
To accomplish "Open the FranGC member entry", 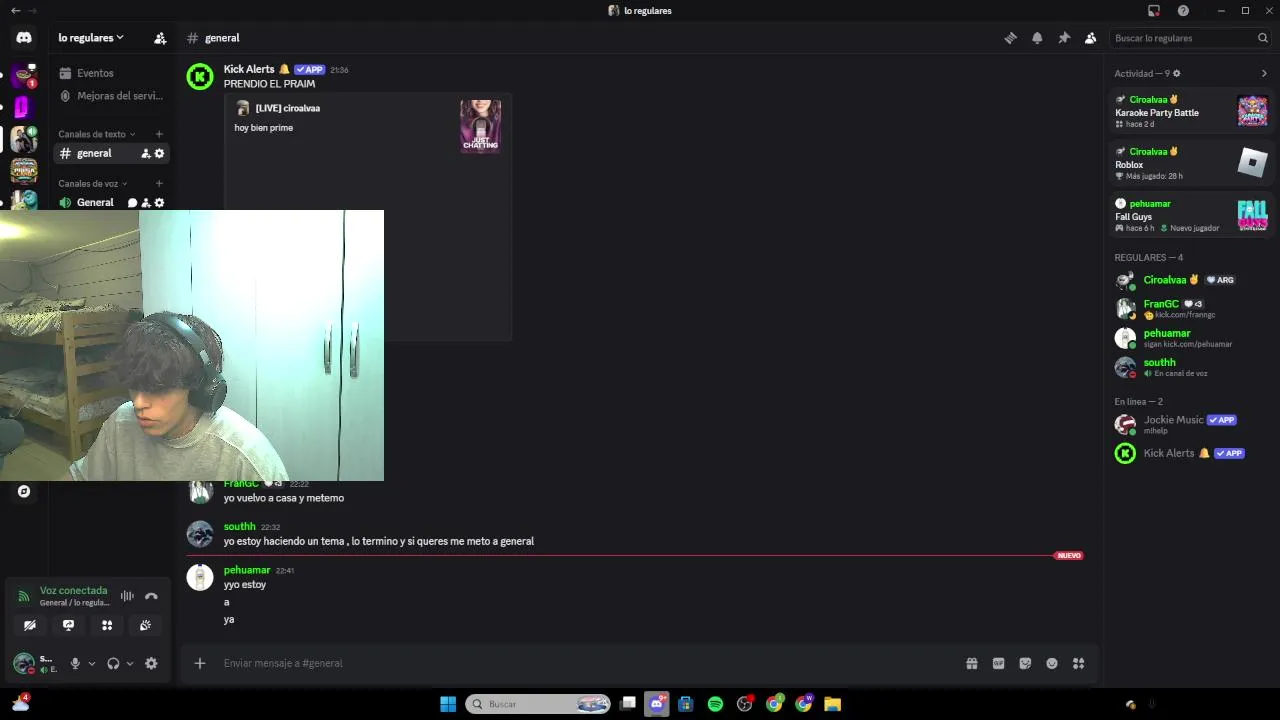I will pos(1191,308).
